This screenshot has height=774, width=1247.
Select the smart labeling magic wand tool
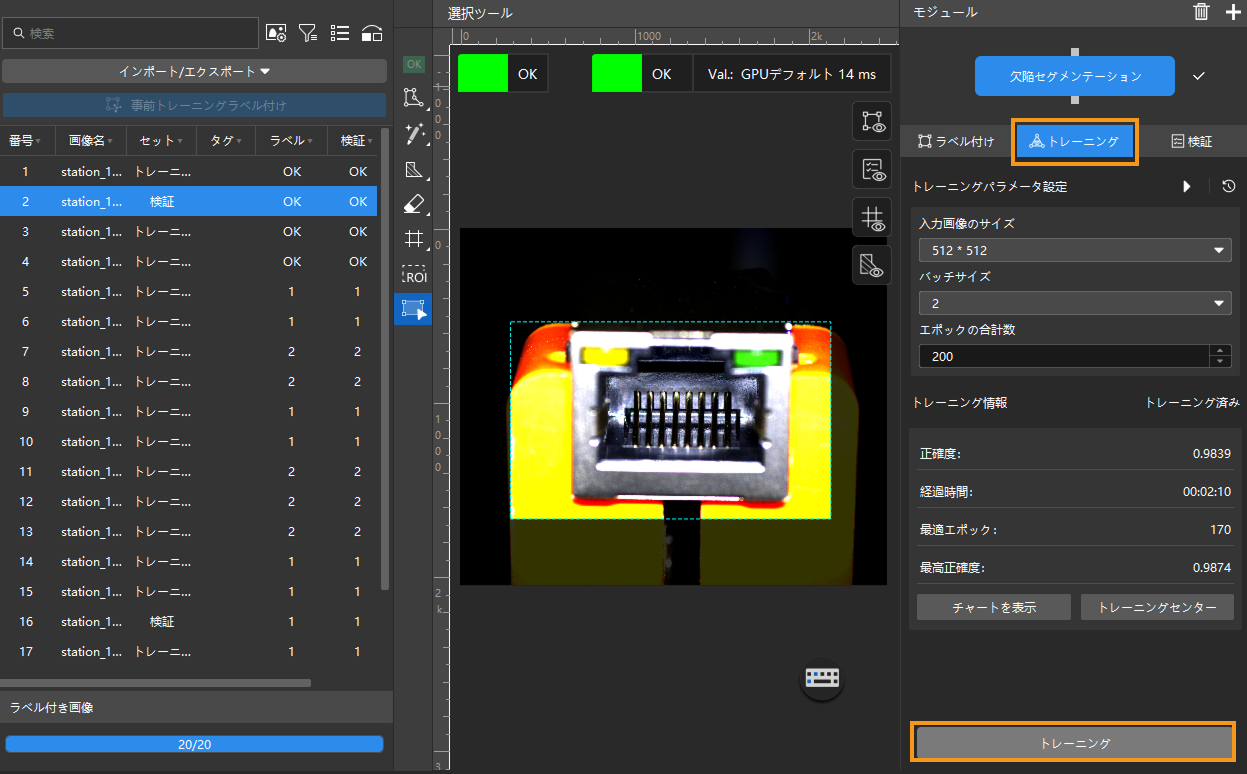click(412, 133)
